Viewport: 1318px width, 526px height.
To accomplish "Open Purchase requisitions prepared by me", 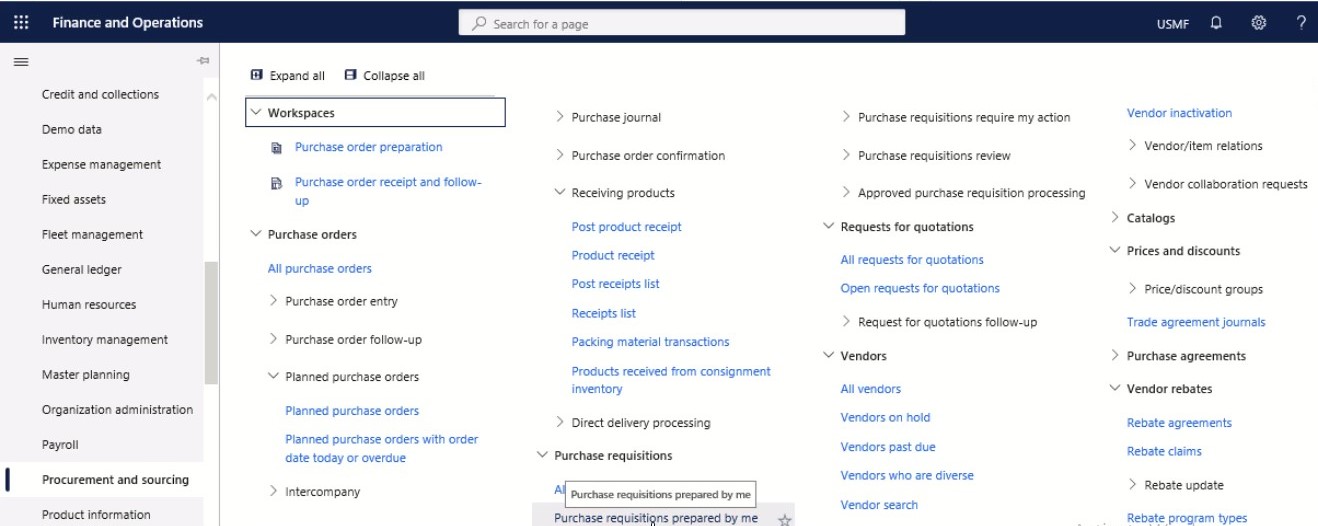I will 656,518.
